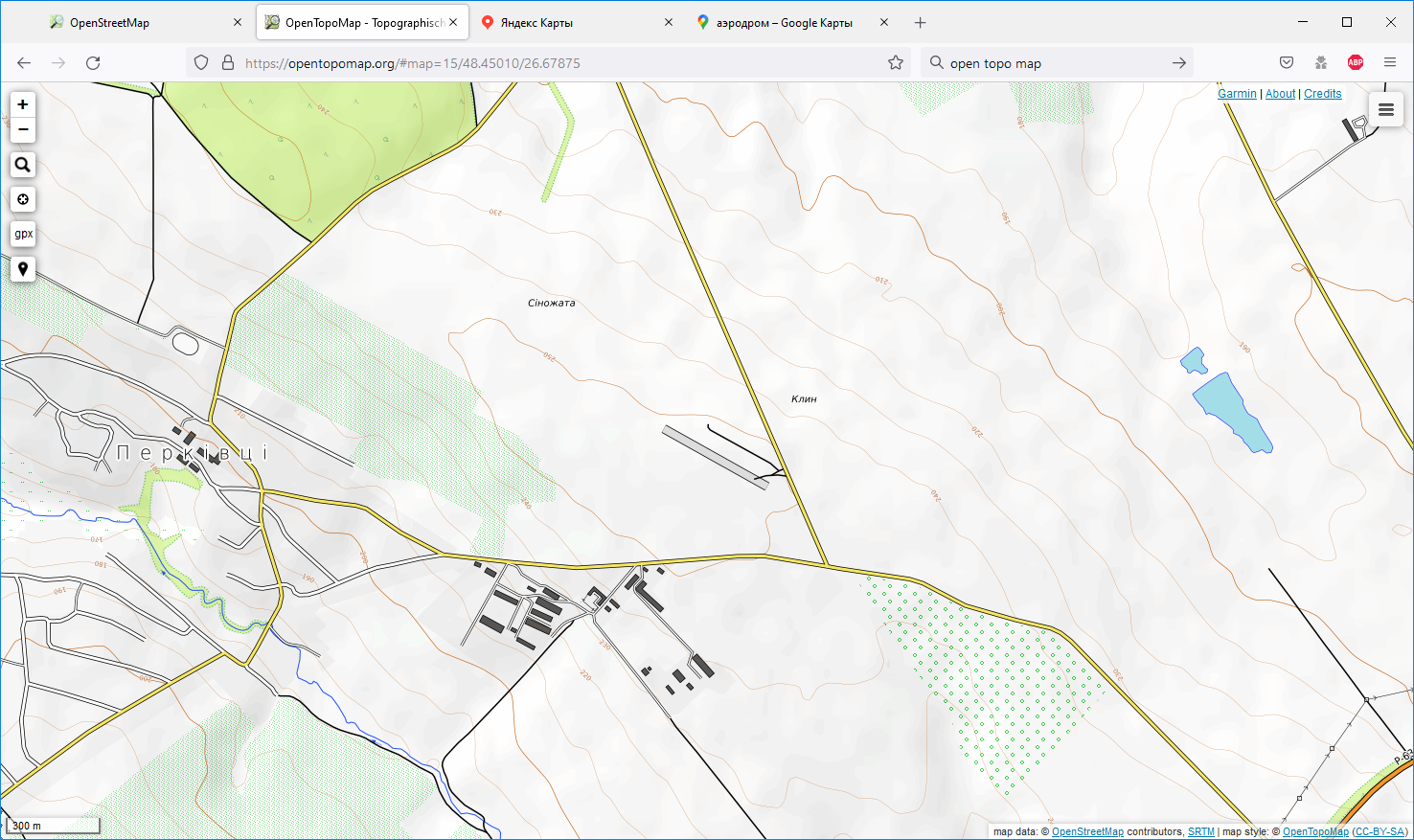The image size is (1414, 840).
Task: Open the Adblock Plus extension menu
Action: [x=1356, y=63]
